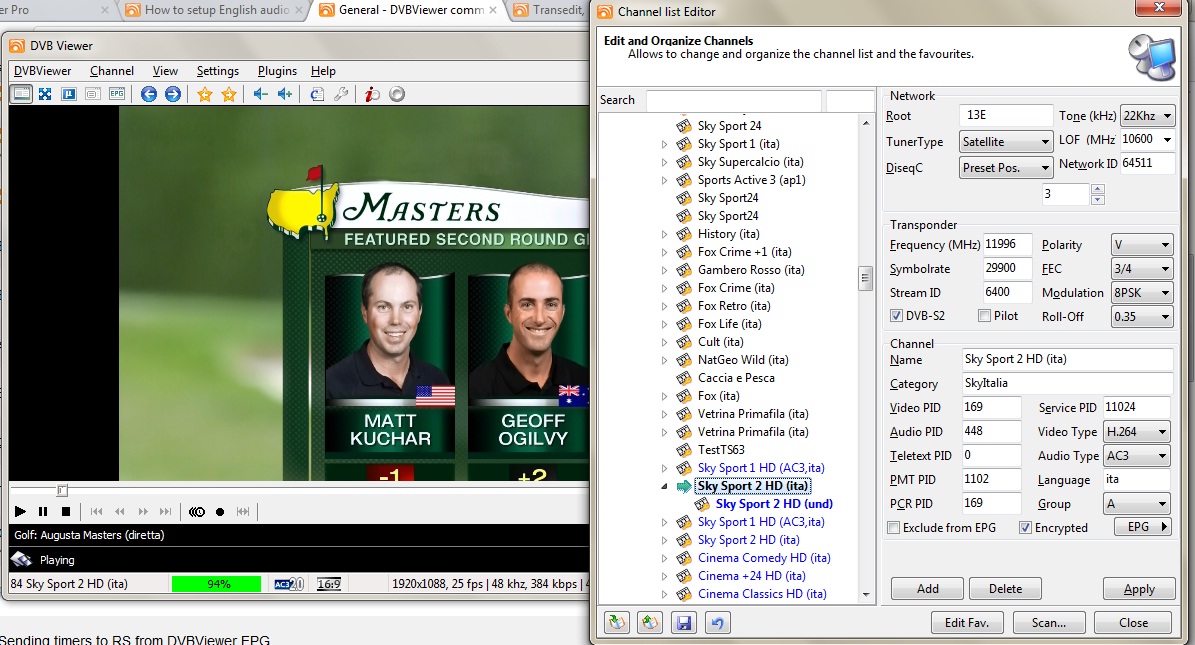
Task: Click the playback seek slider handle
Action: (62, 490)
